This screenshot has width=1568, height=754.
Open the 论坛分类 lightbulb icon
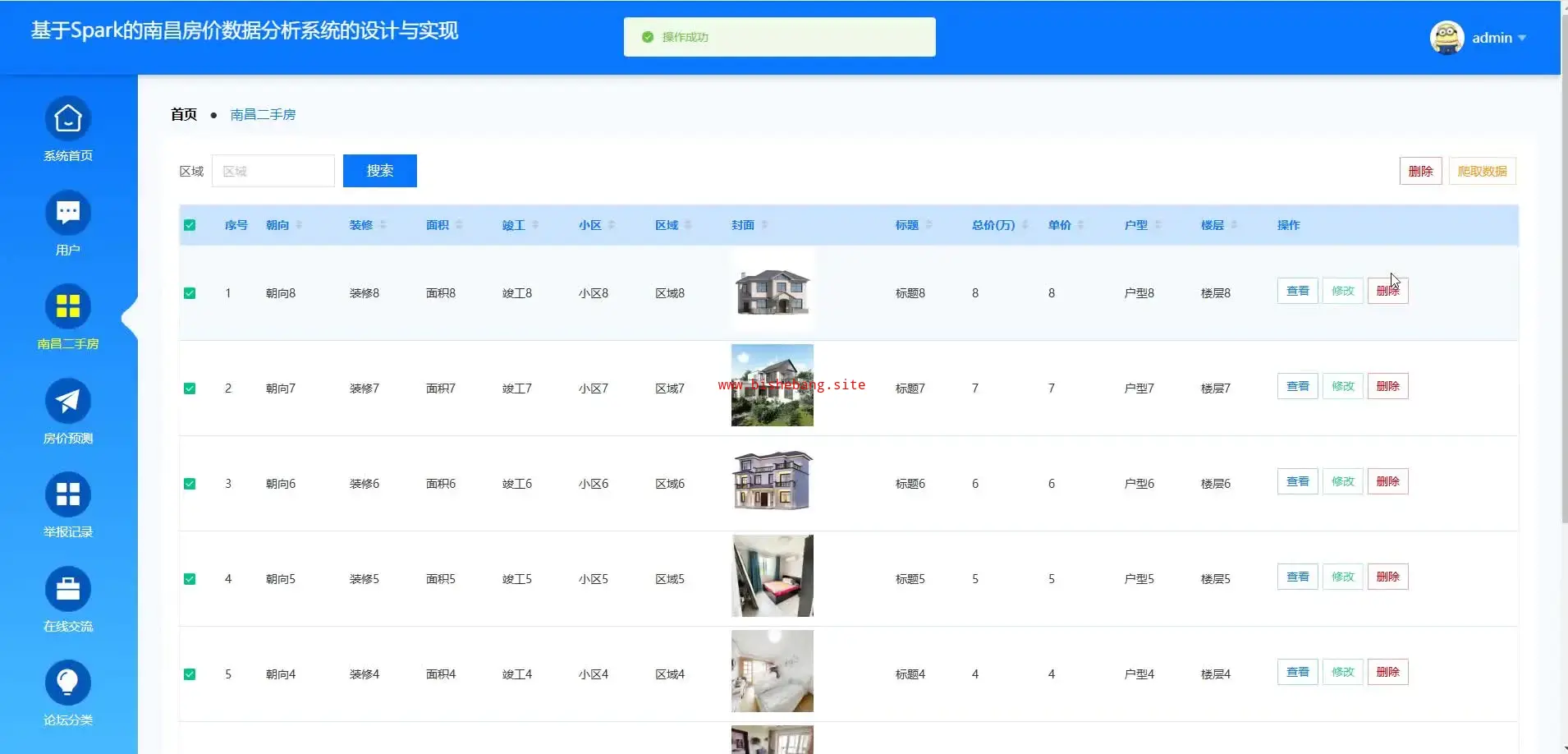[x=67, y=683]
